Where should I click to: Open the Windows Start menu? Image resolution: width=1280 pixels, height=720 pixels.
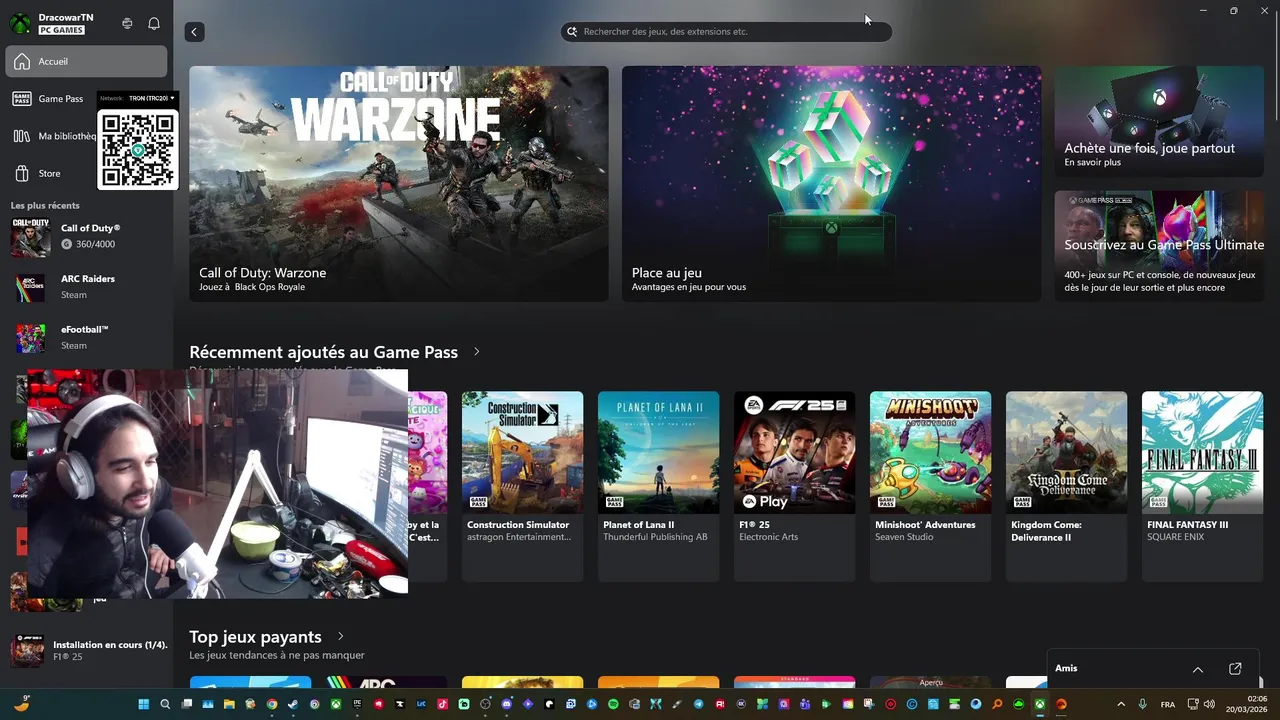(x=144, y=704)
